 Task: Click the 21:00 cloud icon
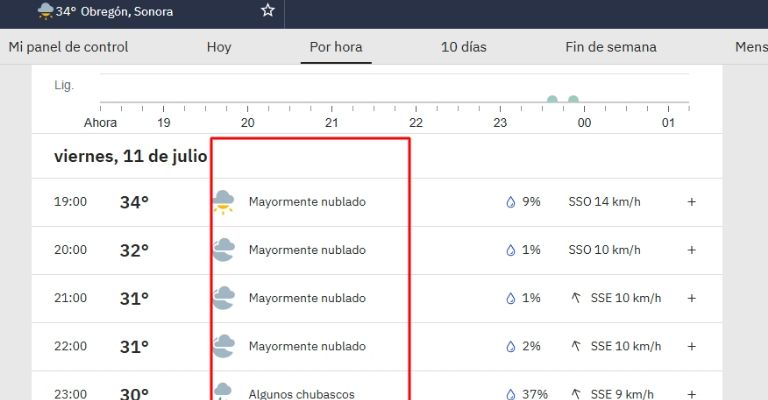224,298
